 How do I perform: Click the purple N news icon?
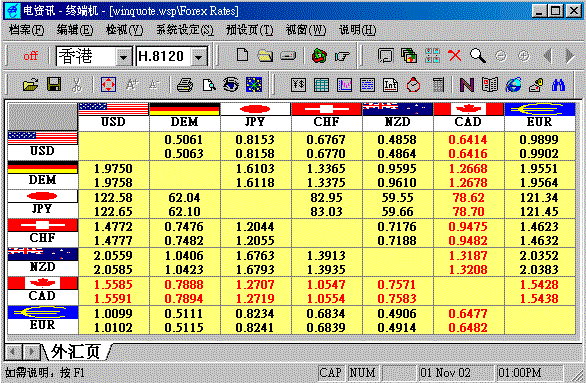[467, 85]
